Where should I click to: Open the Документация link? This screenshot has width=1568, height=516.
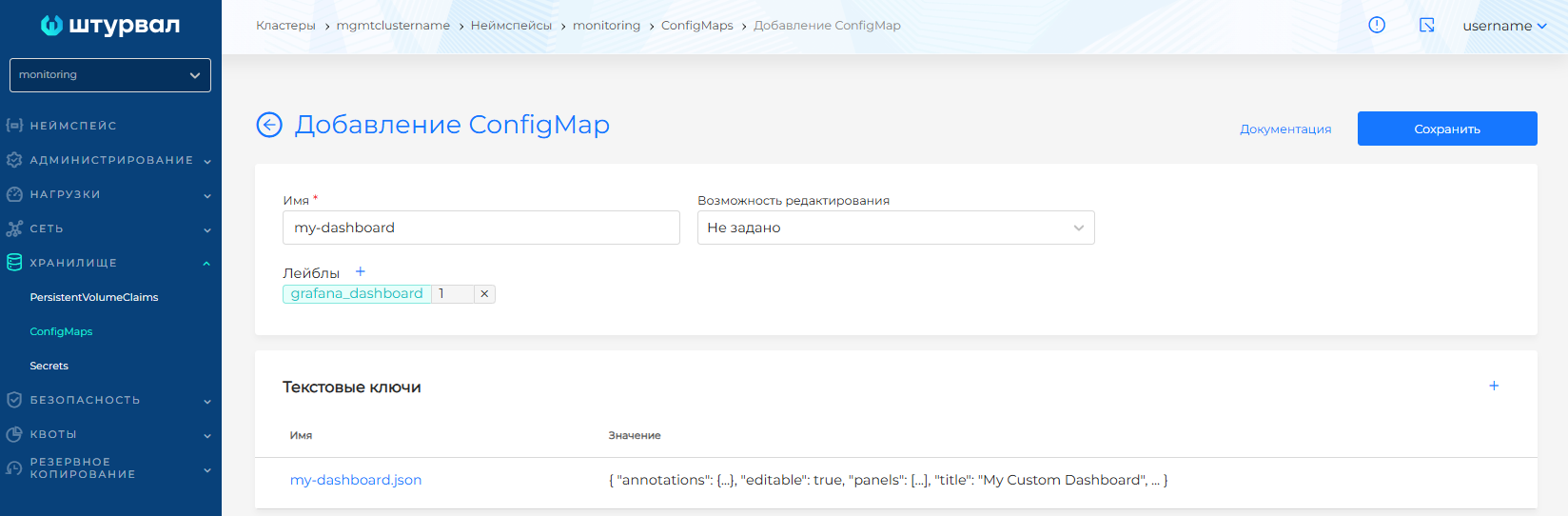point(1285,129)
